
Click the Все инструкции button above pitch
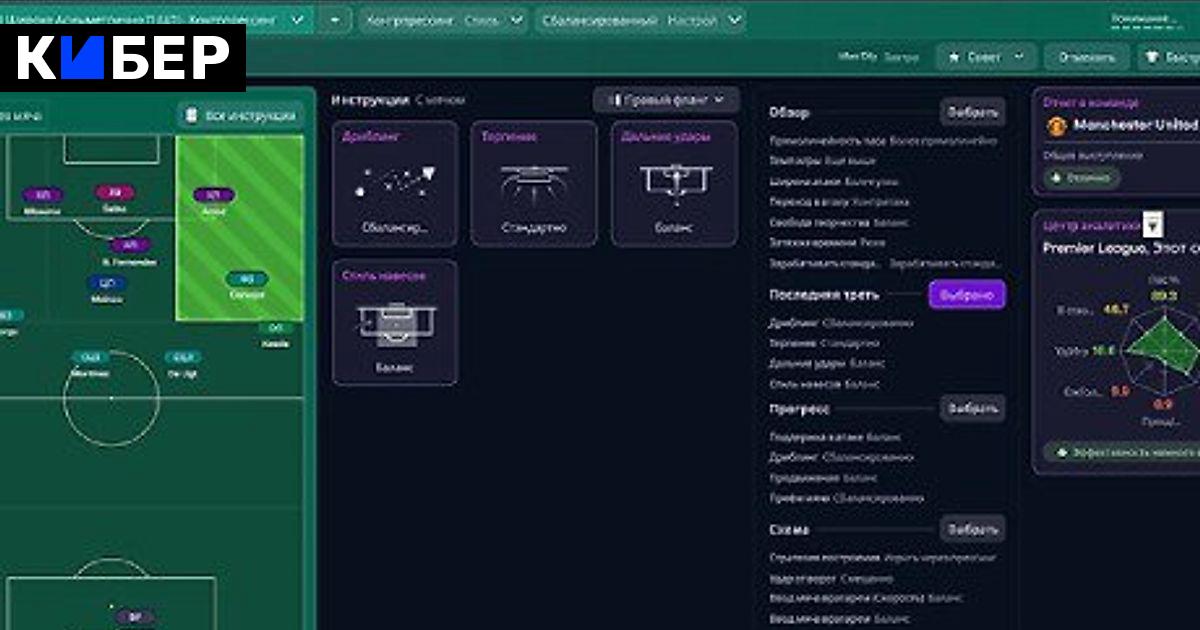coord(240,115)
